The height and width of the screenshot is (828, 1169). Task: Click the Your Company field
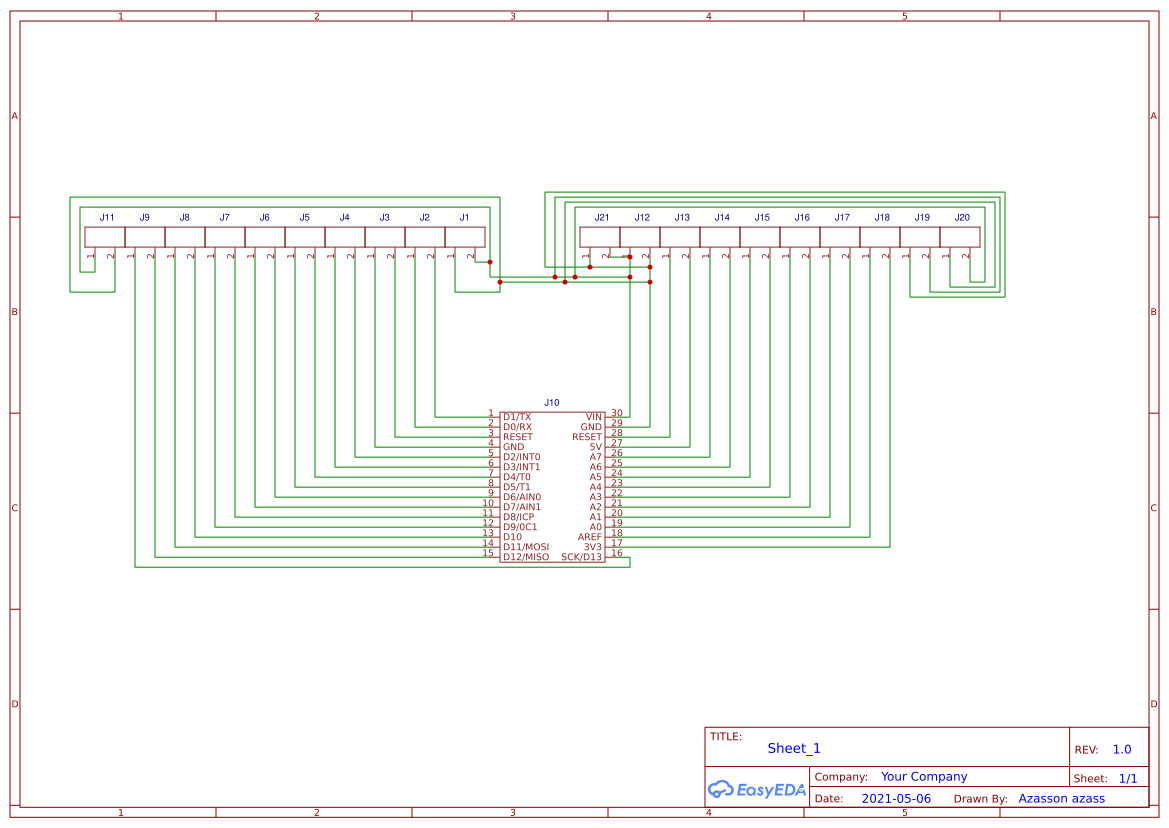point(923,776)
